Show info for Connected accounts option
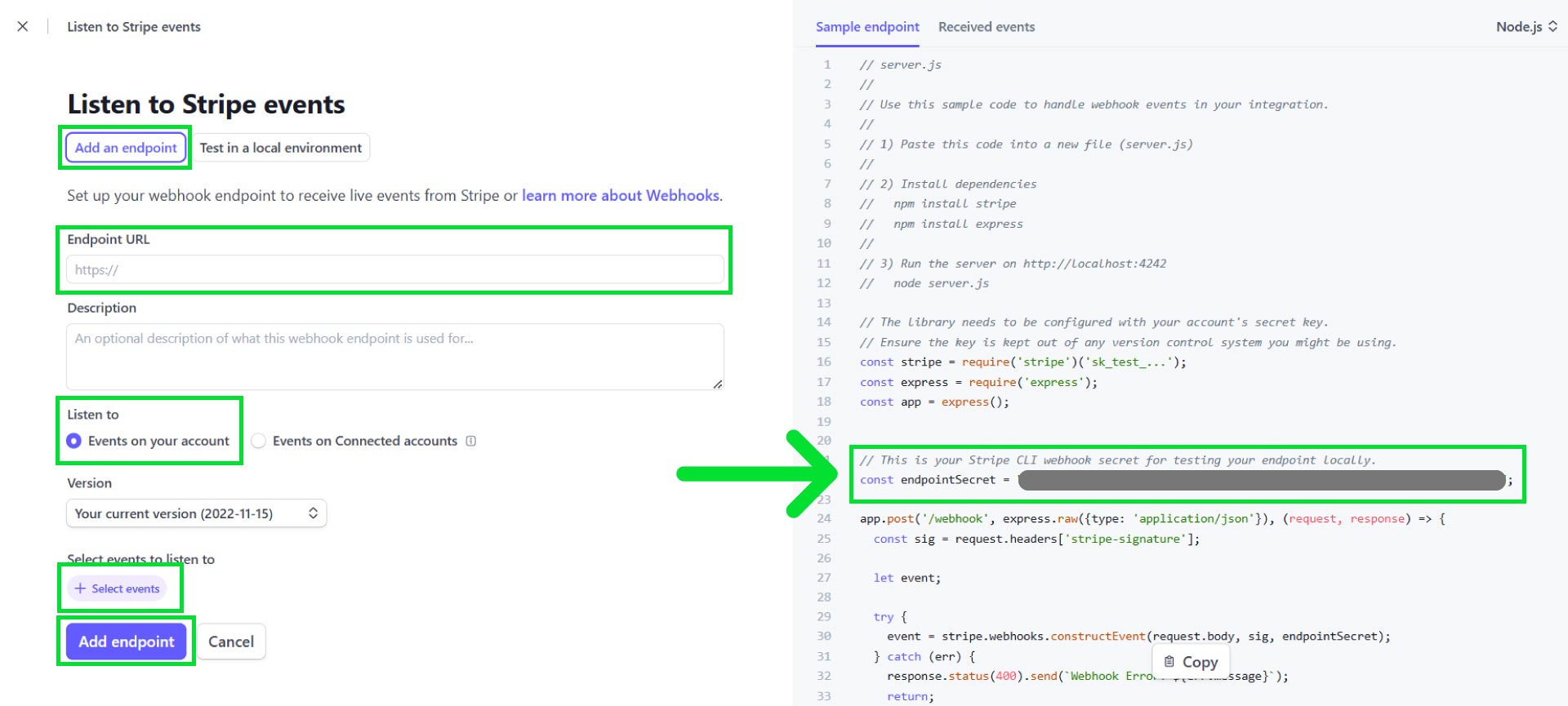 [x=471, y=441]
